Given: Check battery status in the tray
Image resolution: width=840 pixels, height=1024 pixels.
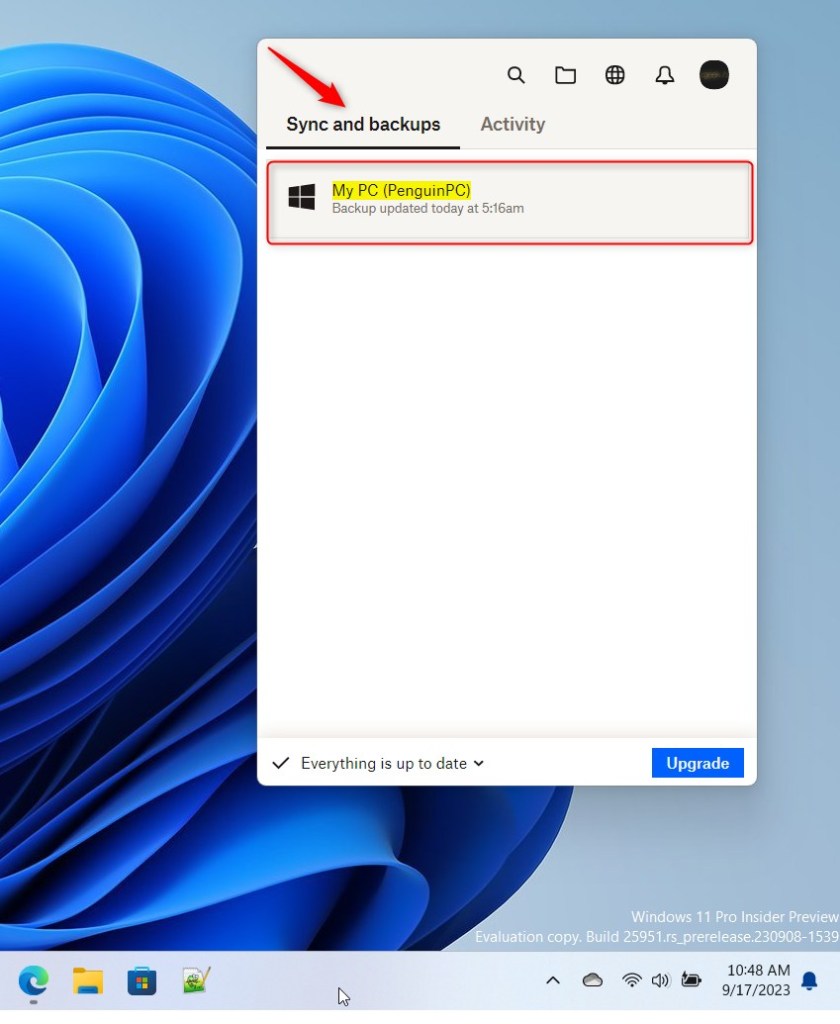Looking at the screenshot, I should point(692,981).
